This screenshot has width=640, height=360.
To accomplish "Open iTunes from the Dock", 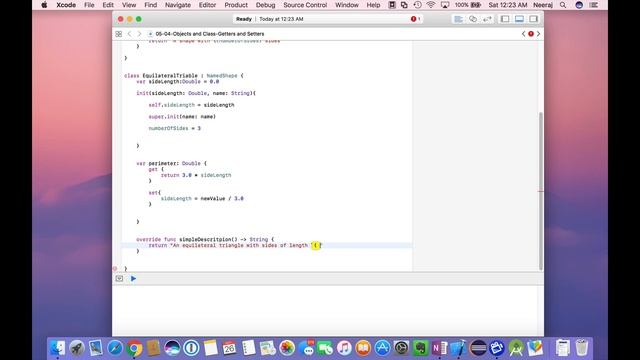I will pos(344,348).
